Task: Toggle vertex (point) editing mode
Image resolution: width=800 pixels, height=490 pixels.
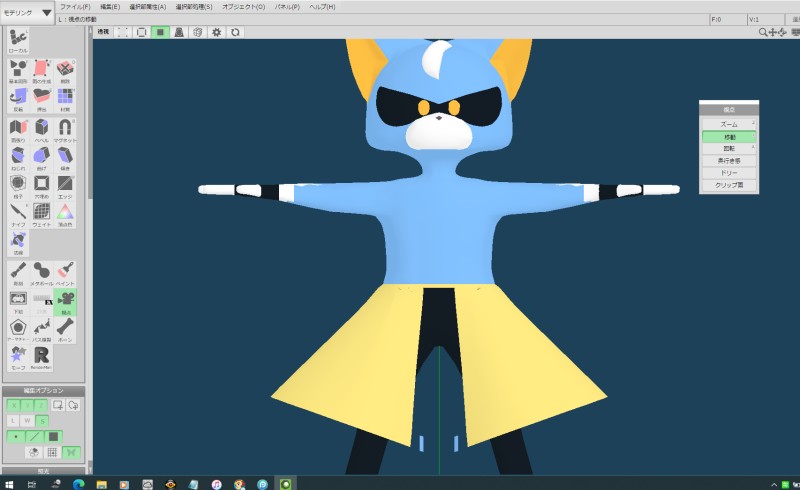Action: (x=16, y=437)
